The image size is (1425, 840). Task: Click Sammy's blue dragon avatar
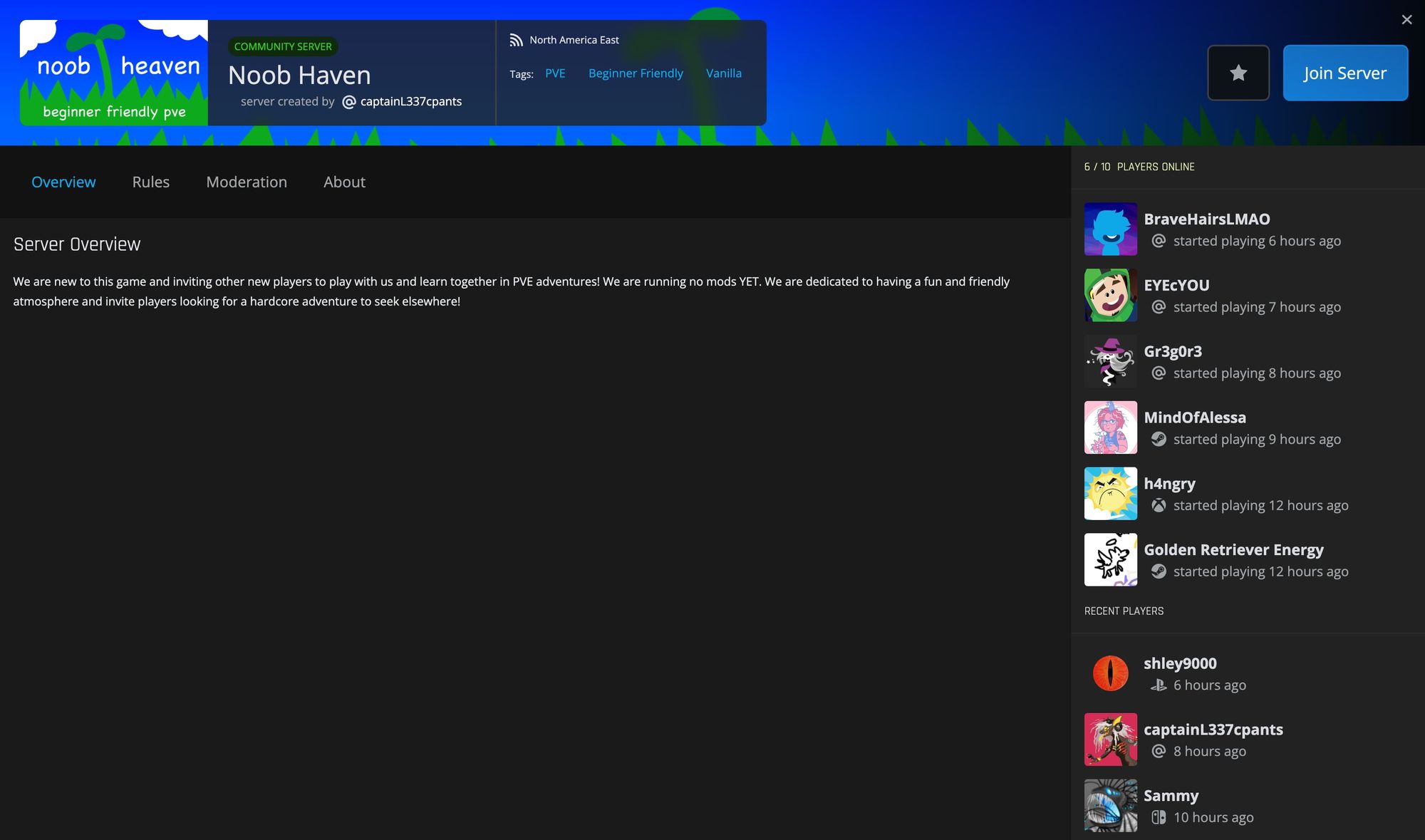click(x=1110, y=806)
